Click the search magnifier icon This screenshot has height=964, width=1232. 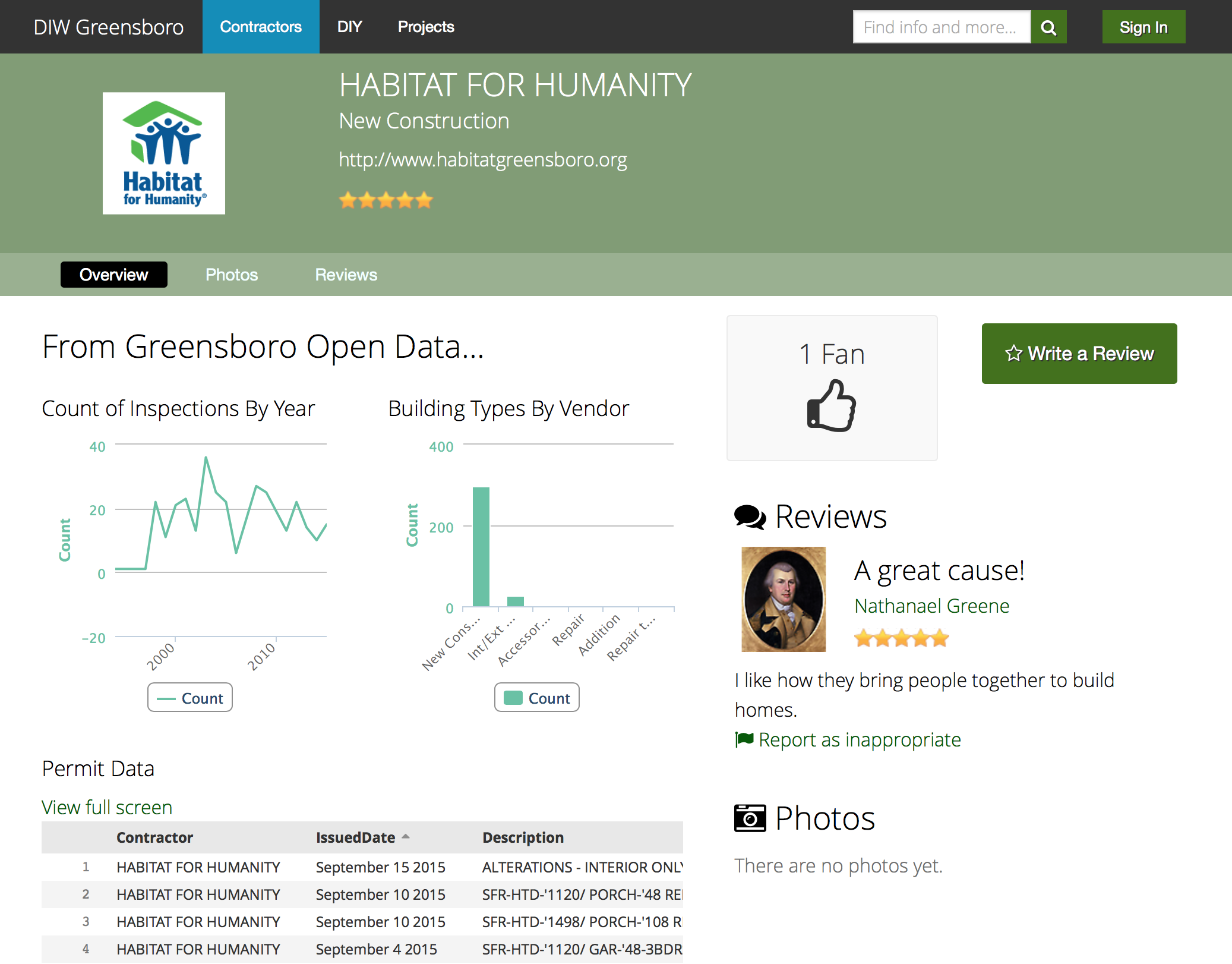point(1048,27)
